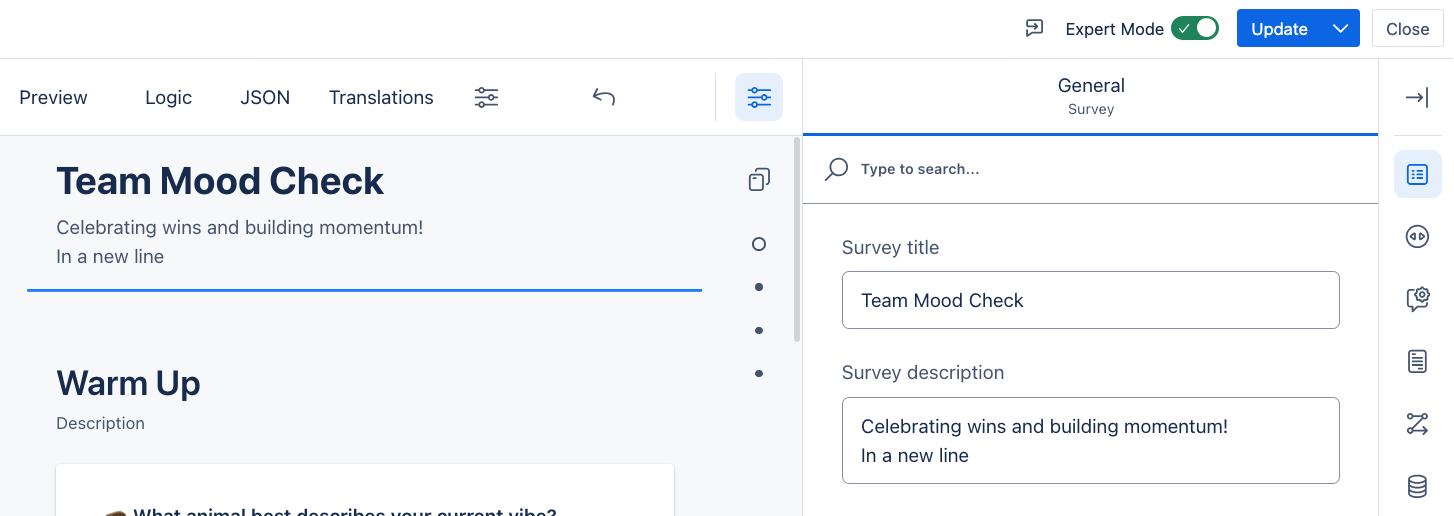Click the comment arrow icon beside Expert Mode
Screen dimensions: 1454x516
click(x=1035, y=28)
